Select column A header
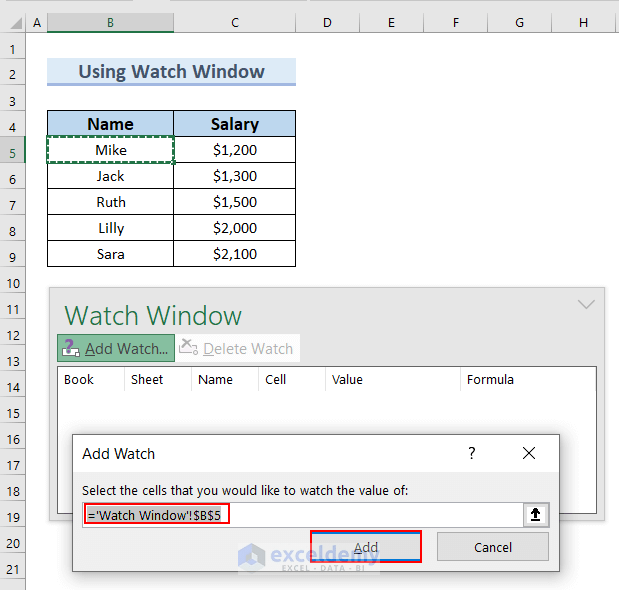The image size is (619, 590). (x=37, y=23)
